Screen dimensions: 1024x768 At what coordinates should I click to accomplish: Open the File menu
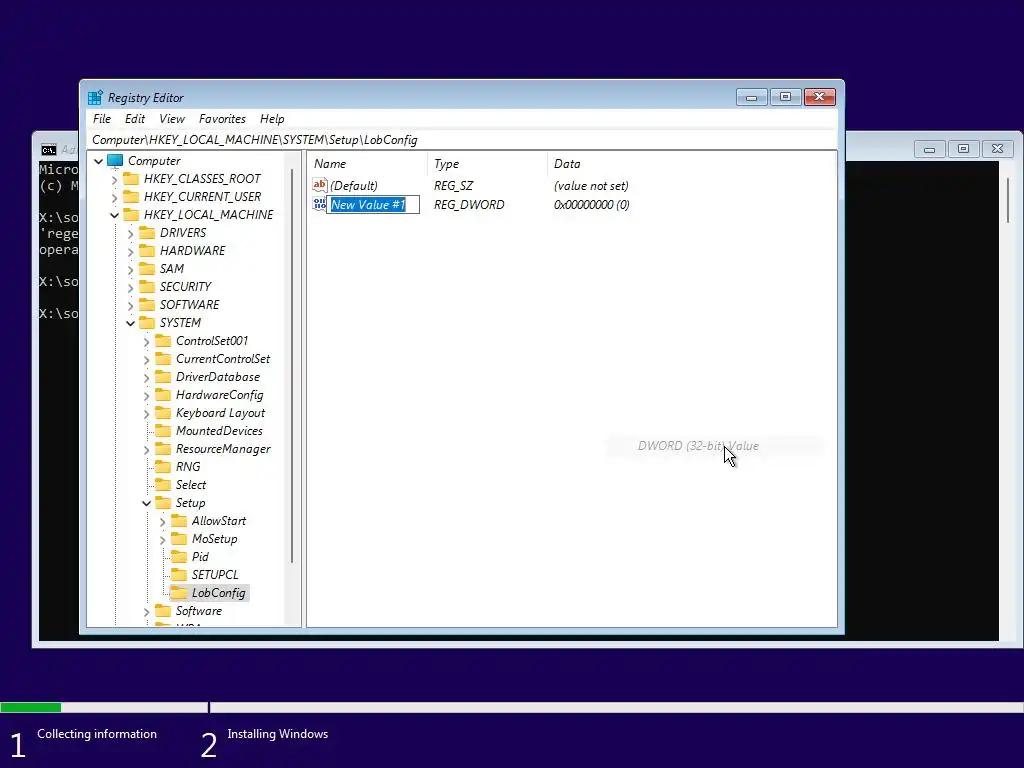[x=102, y=119]
